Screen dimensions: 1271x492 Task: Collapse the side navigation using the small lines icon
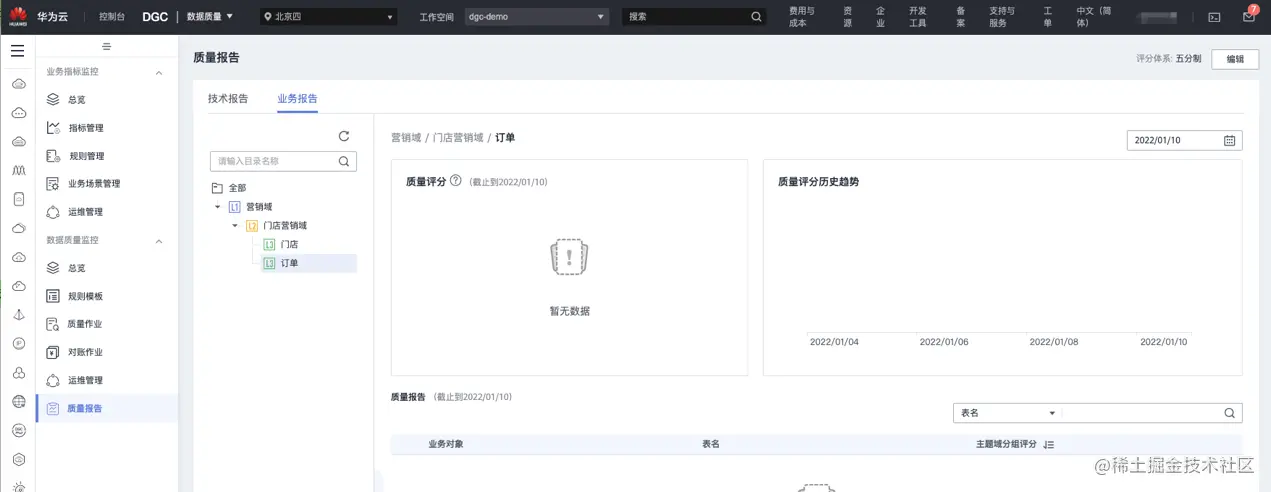click(x=107, y=47)
